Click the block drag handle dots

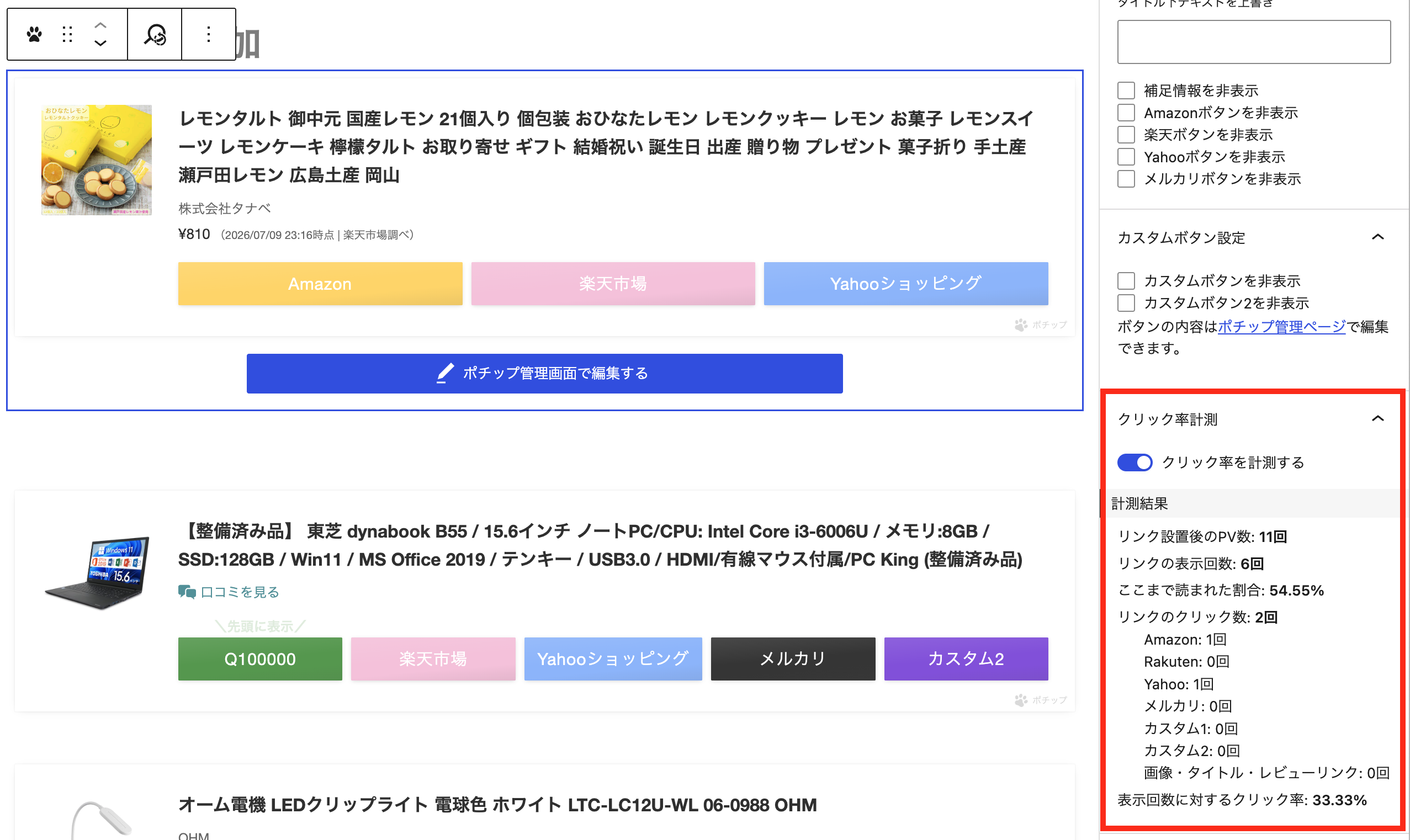point(67,35)
